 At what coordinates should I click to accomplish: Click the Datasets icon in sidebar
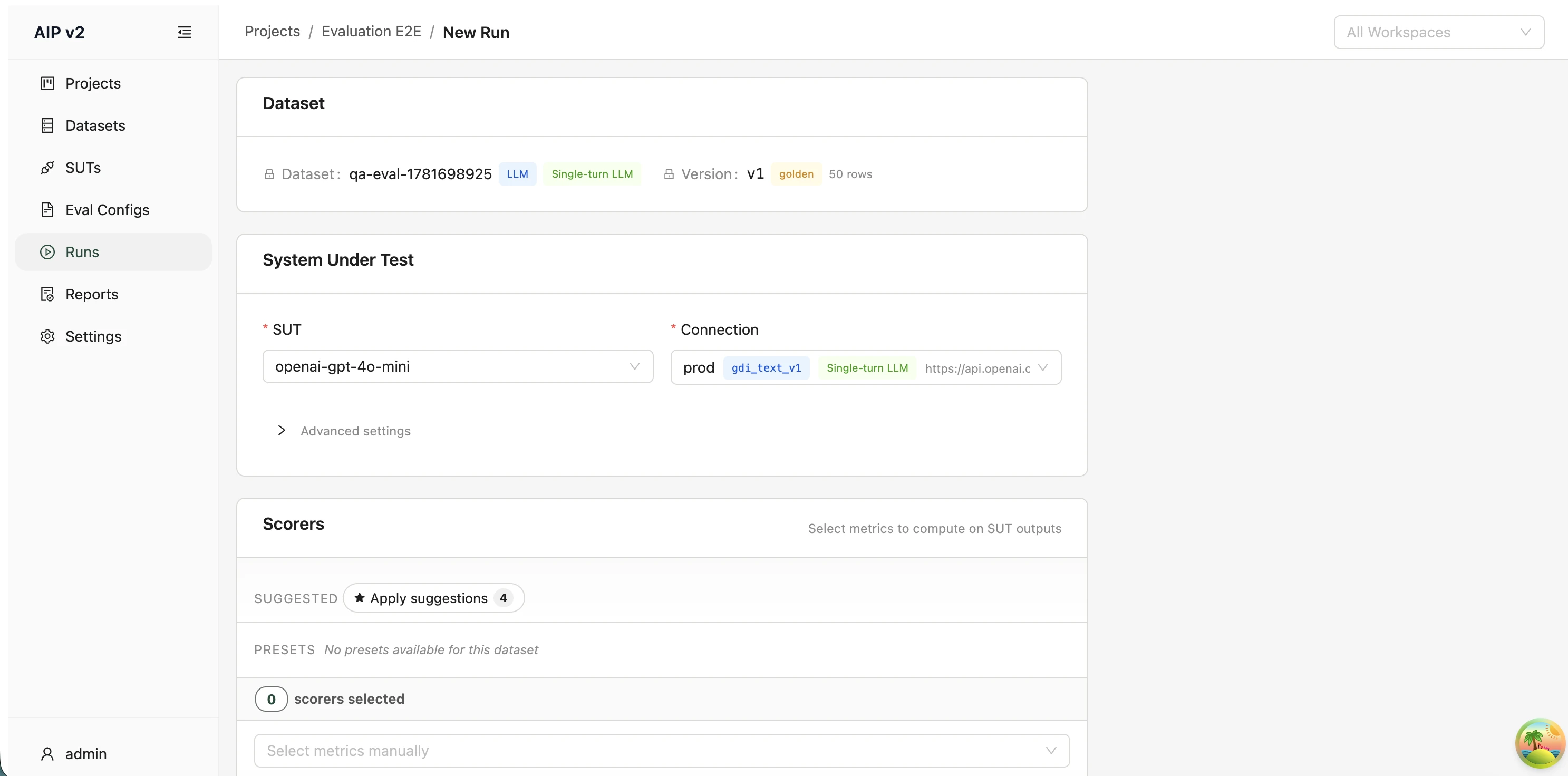click(47, 125)
